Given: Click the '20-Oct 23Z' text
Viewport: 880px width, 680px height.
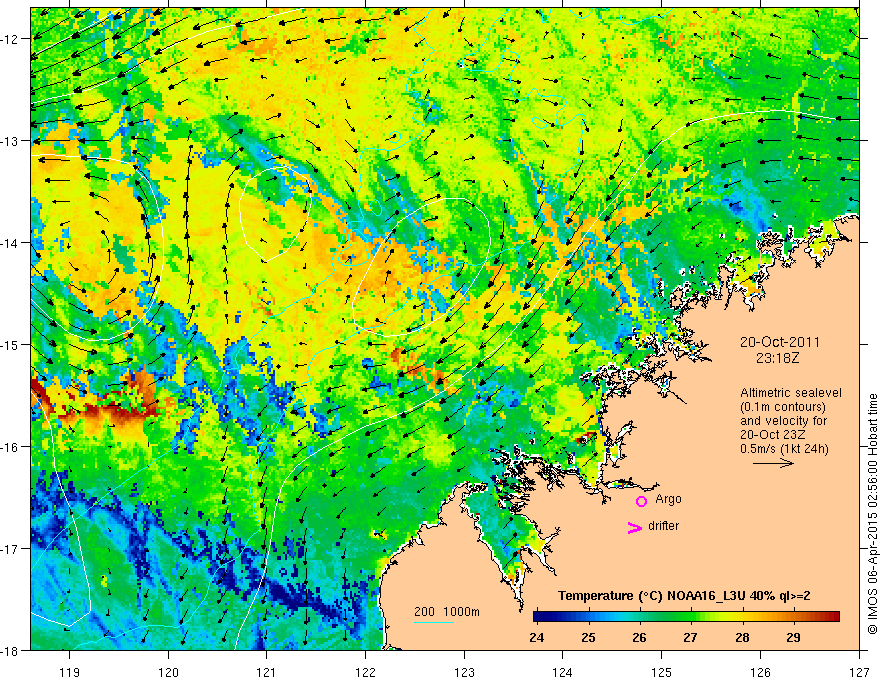Looking at the screenshot, I should click(774, 435).
